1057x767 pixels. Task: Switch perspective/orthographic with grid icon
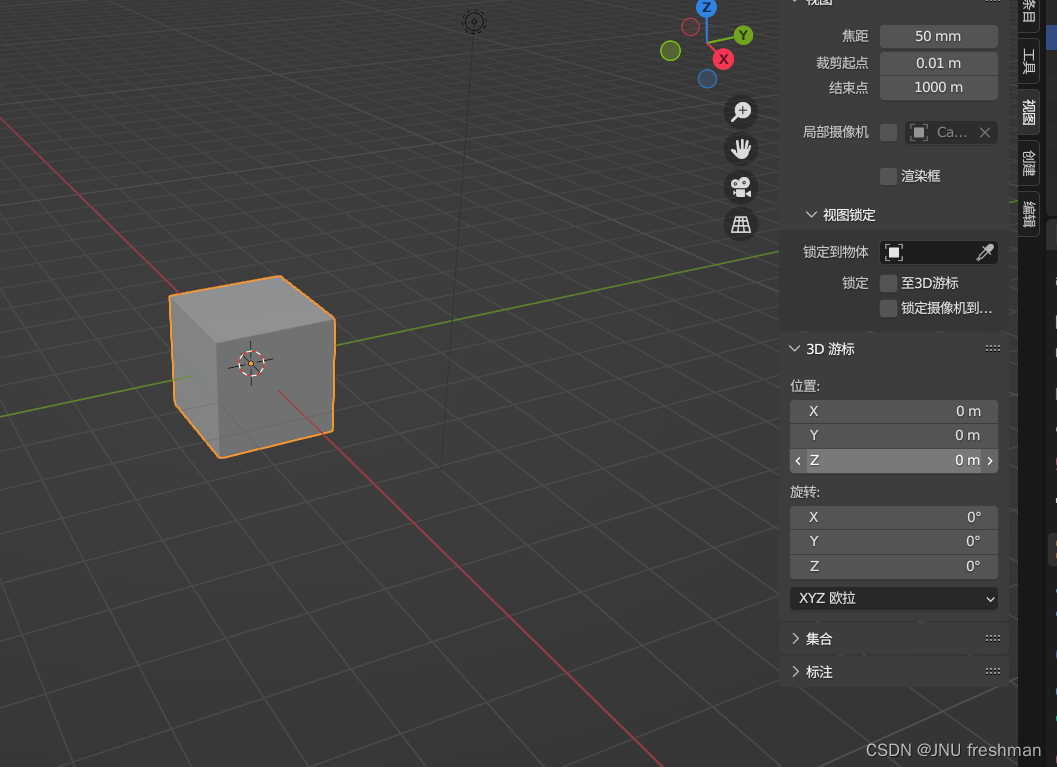point(741,224)
